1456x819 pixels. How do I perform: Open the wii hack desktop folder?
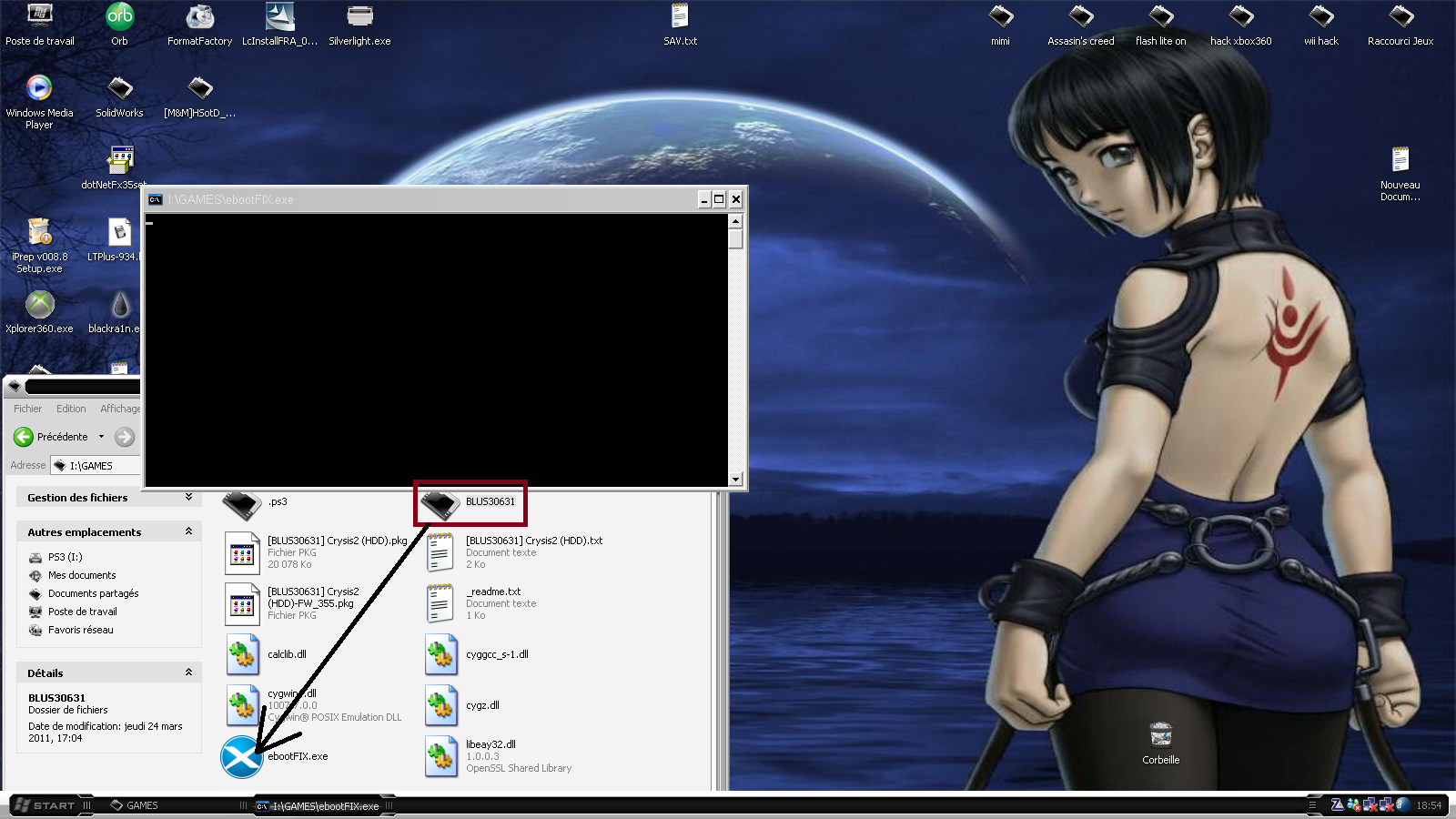click(x=1320, y=25)
